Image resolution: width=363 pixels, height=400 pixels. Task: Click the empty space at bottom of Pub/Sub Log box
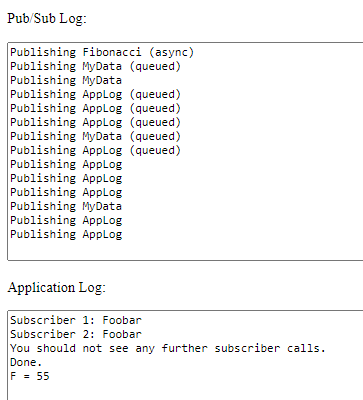click(x=185, y=250)
